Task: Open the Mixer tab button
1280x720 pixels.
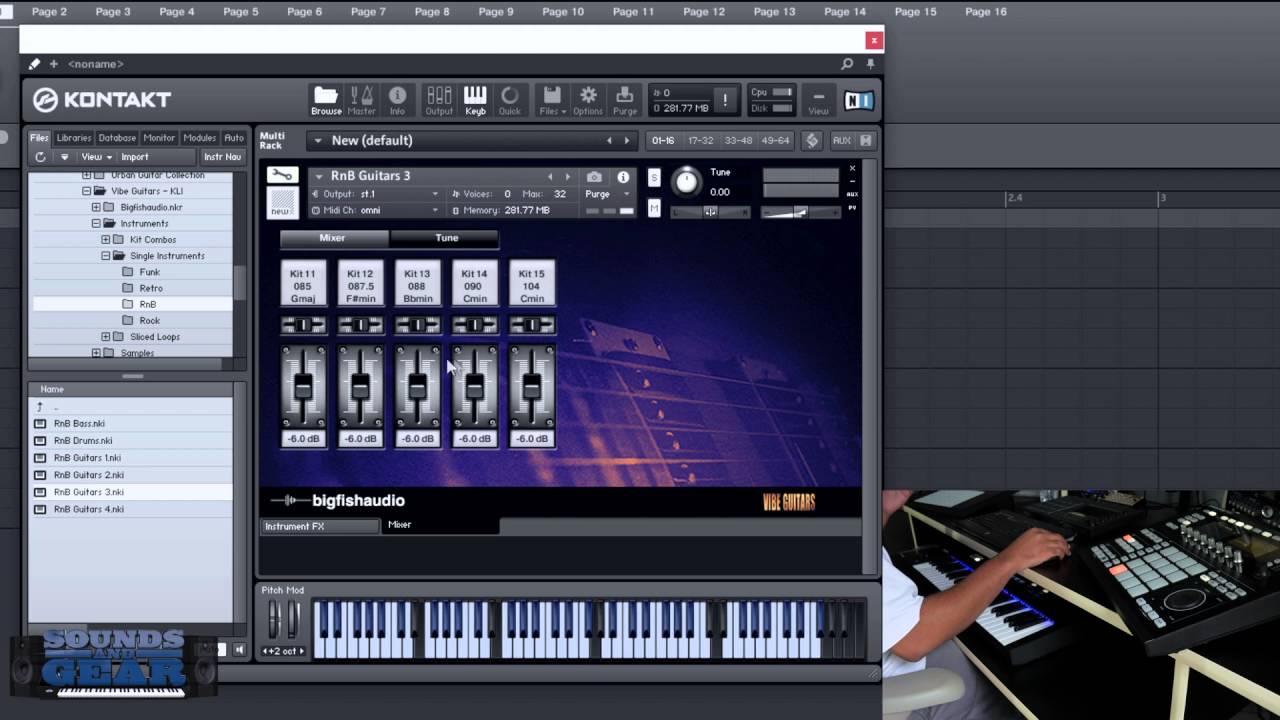Action: pyautogui.click(x=333, y=238)
